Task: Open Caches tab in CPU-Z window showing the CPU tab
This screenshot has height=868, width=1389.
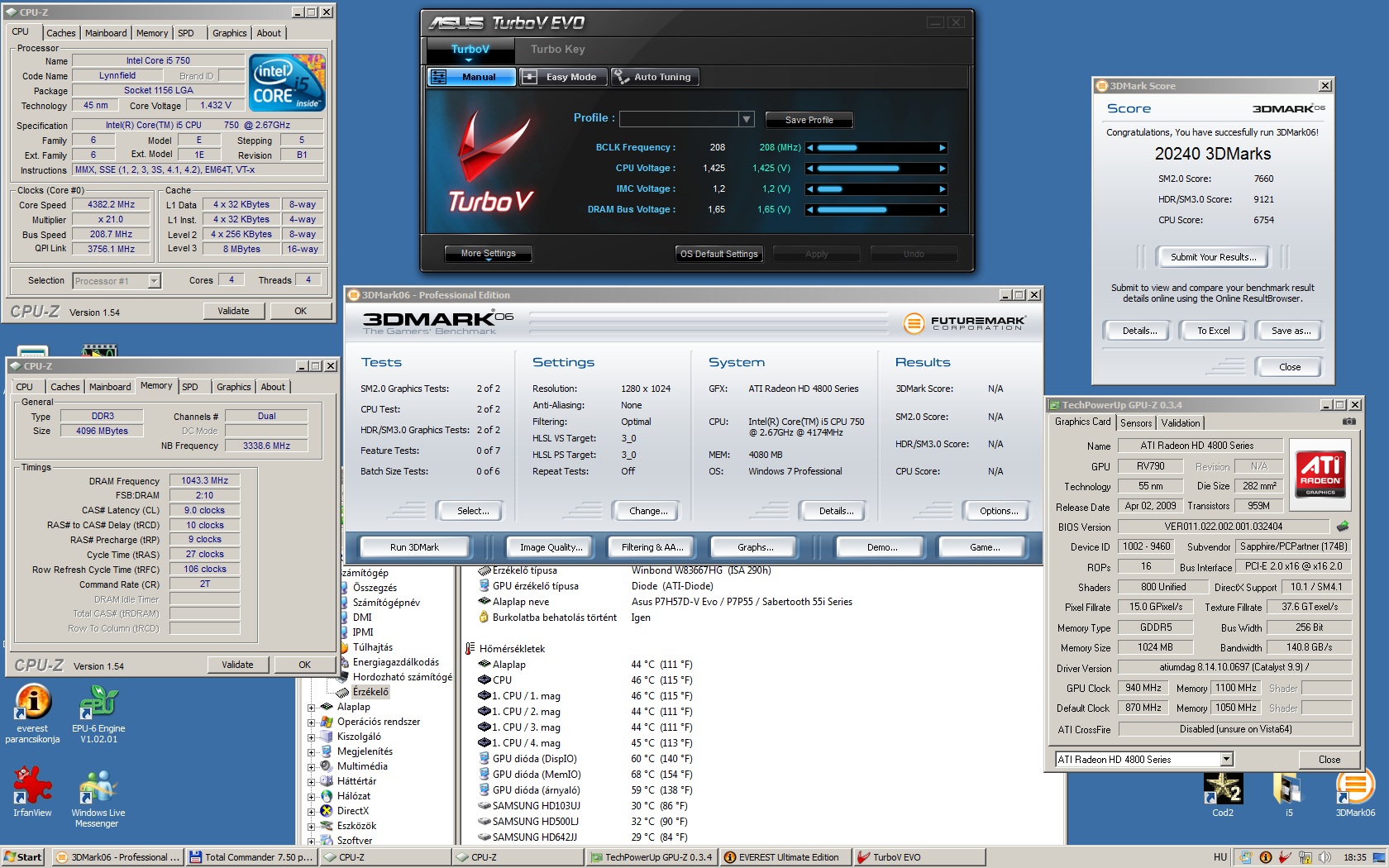Action: pyautogui.click(x=60, y=33)
